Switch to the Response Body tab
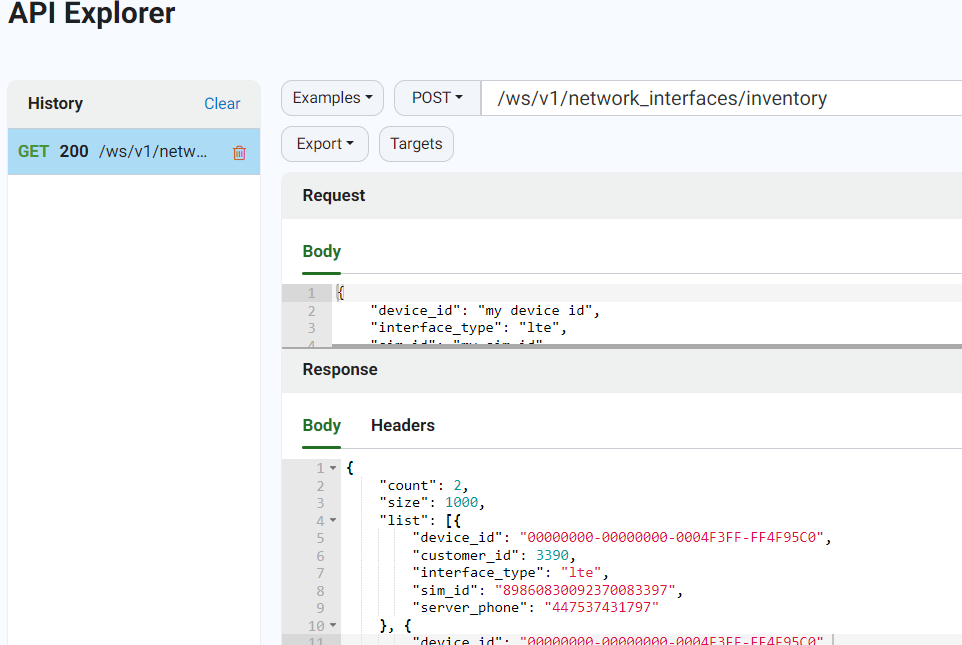This screenshot has width=962, height=645. coord(321,425)
